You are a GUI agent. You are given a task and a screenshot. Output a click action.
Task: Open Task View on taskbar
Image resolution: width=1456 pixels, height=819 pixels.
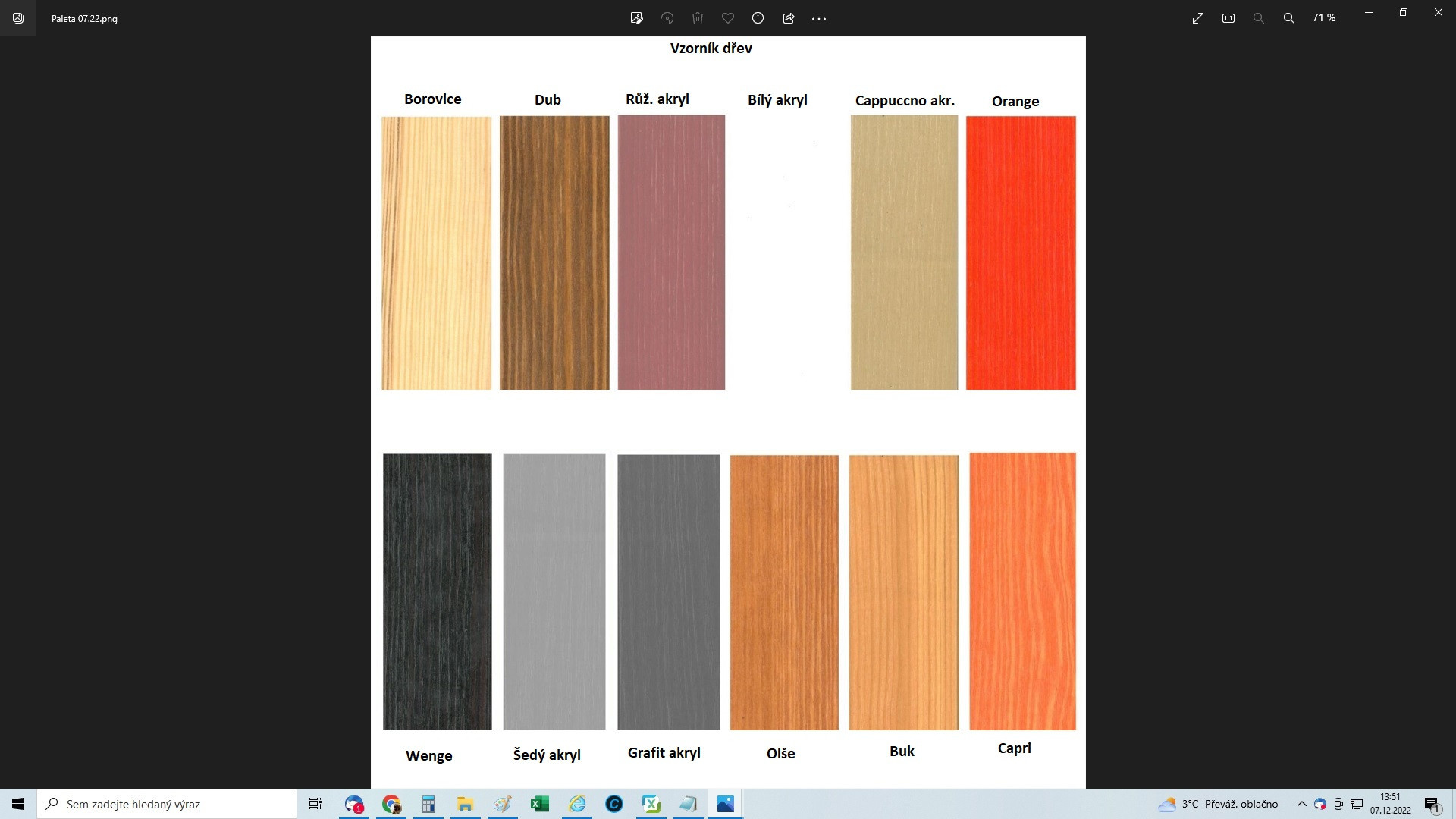[315, 804]
